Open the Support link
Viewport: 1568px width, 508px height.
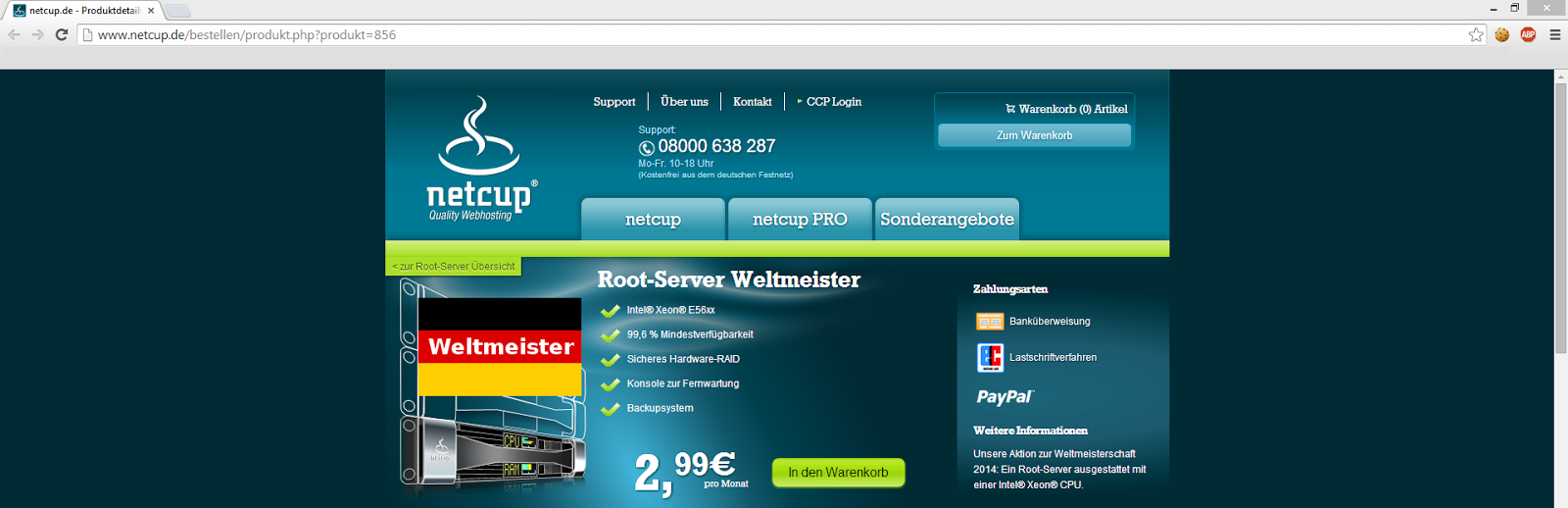[614, 102]
